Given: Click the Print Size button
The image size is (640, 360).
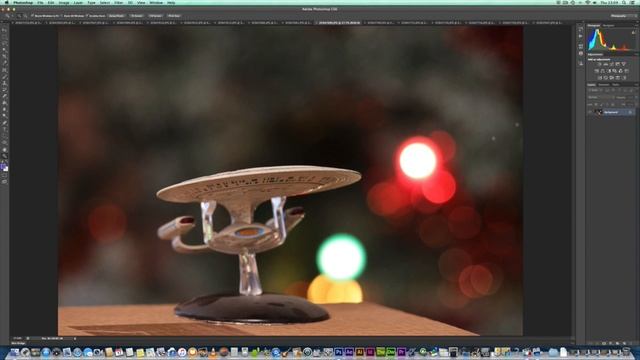Looking at the screenshot, I should coord(174,16).
